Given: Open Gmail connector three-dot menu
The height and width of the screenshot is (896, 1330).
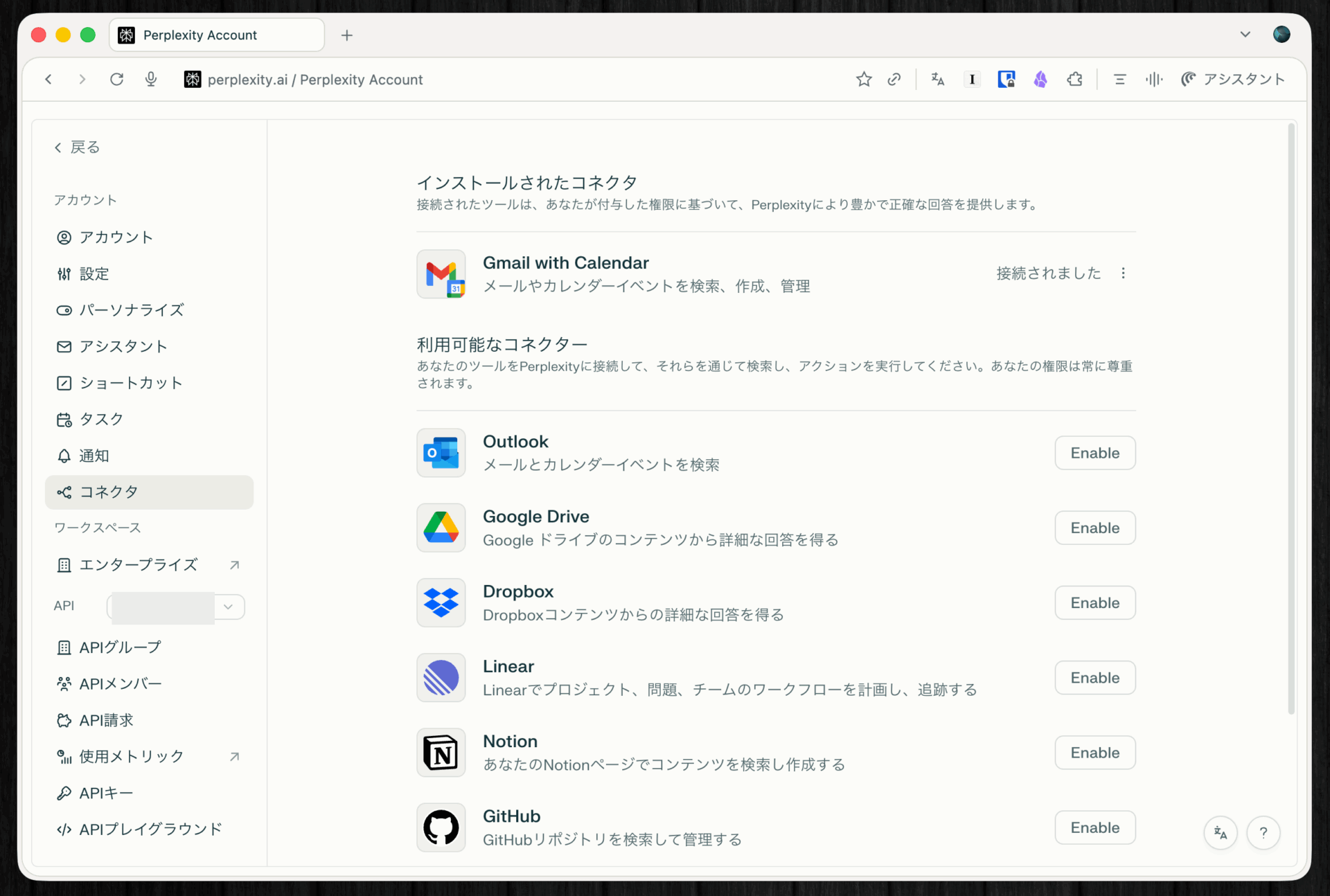Looking at the screenshot, I should [x=1123, y=274].
